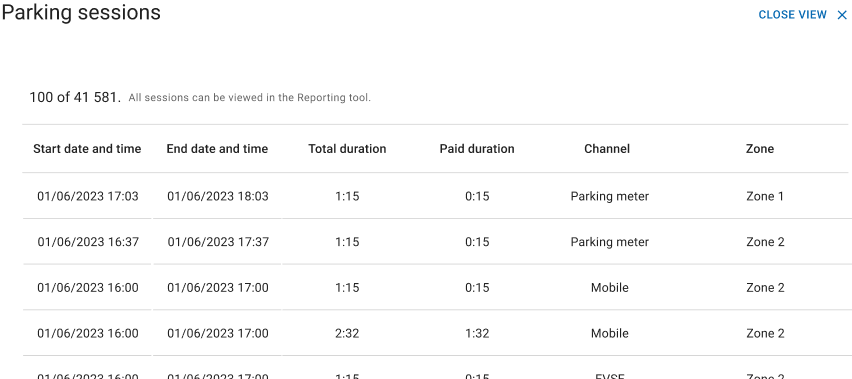This screenshot has width=852, height=379.
Task: Click Zone 2 in the row with 2:32 duration
Action: coord(765,333)
